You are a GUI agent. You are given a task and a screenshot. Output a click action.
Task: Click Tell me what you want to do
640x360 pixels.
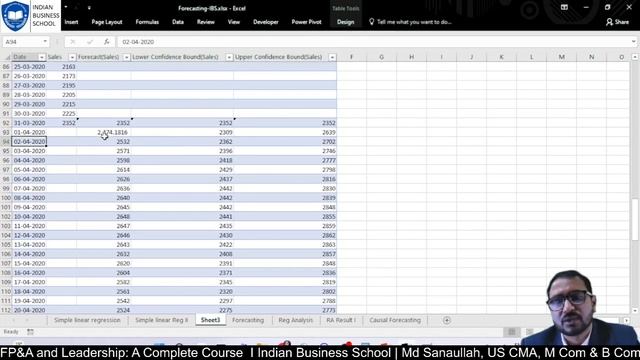[411, 22]
